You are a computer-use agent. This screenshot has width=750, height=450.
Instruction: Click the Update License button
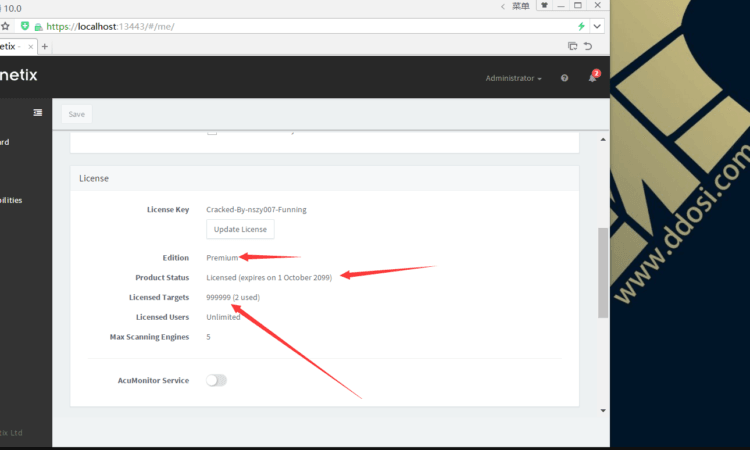(x=240, y=229)
